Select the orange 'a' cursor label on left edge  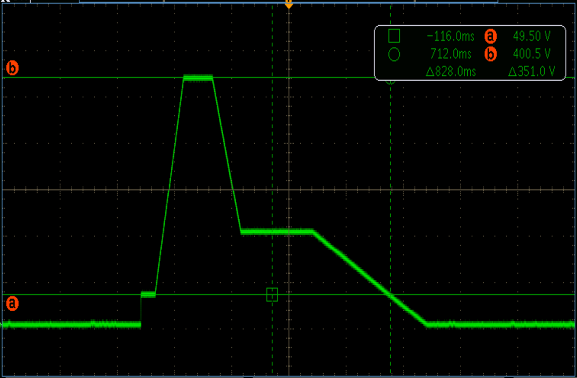tap(12, 304)
